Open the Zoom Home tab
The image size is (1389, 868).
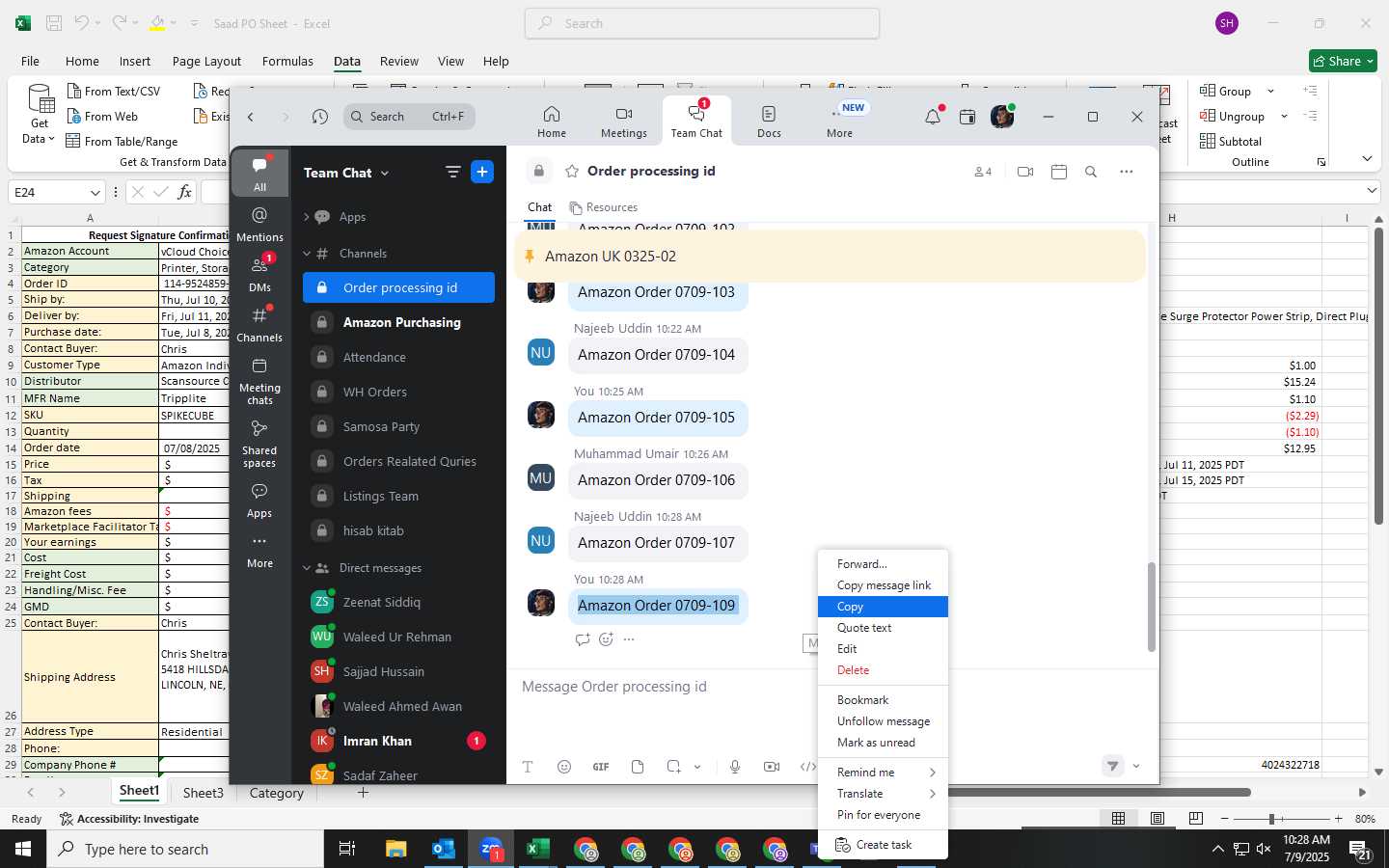click(552, 122)
